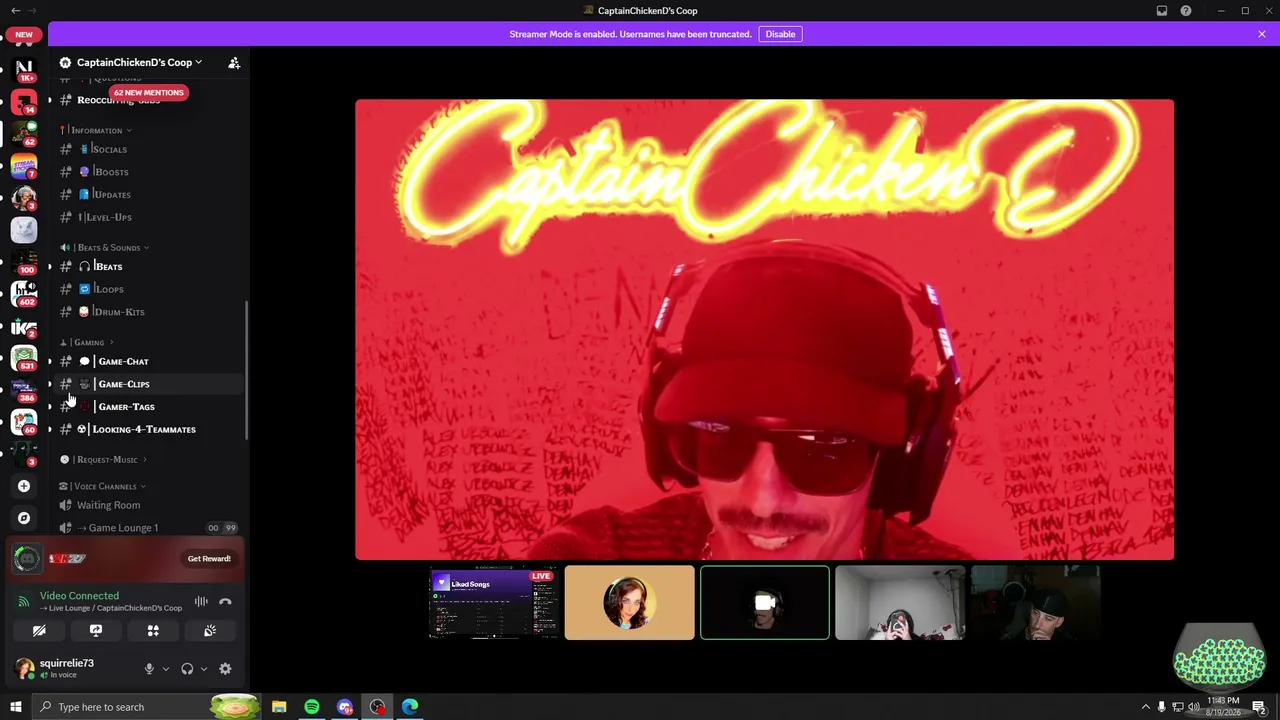Screen dimensions: 1280x720
Task: Open the Beats channel
Action: 148,266
